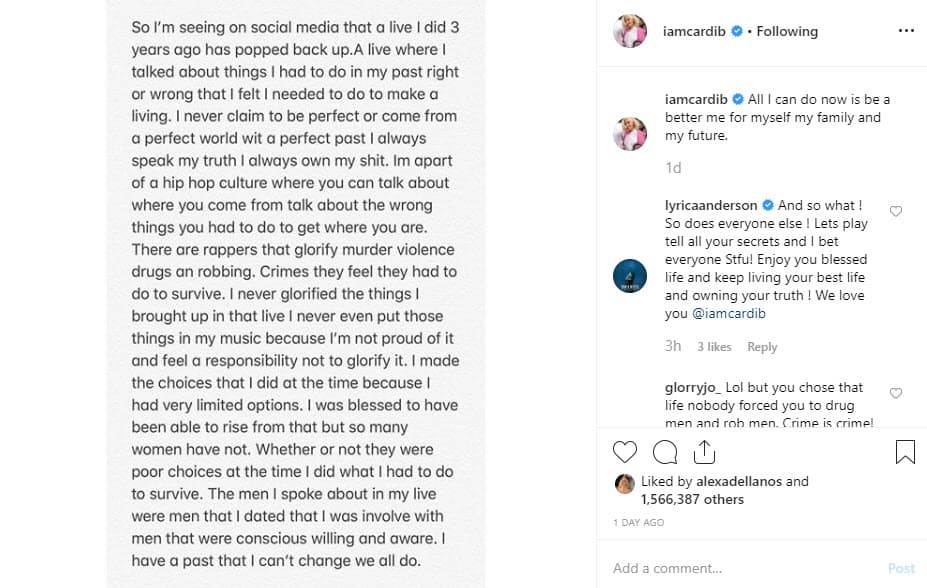Share the post using the paper plane icon

[x=705, y=452]
